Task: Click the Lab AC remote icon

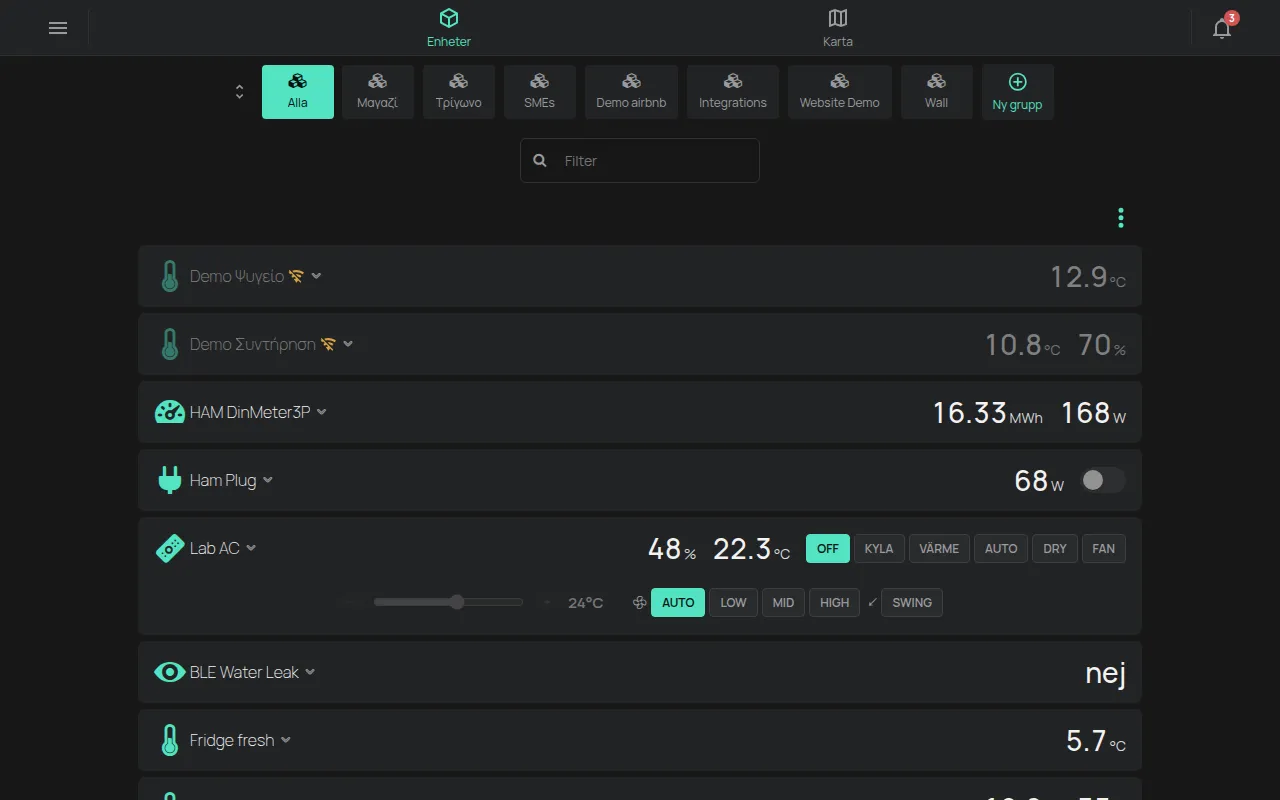Action: 170,548
